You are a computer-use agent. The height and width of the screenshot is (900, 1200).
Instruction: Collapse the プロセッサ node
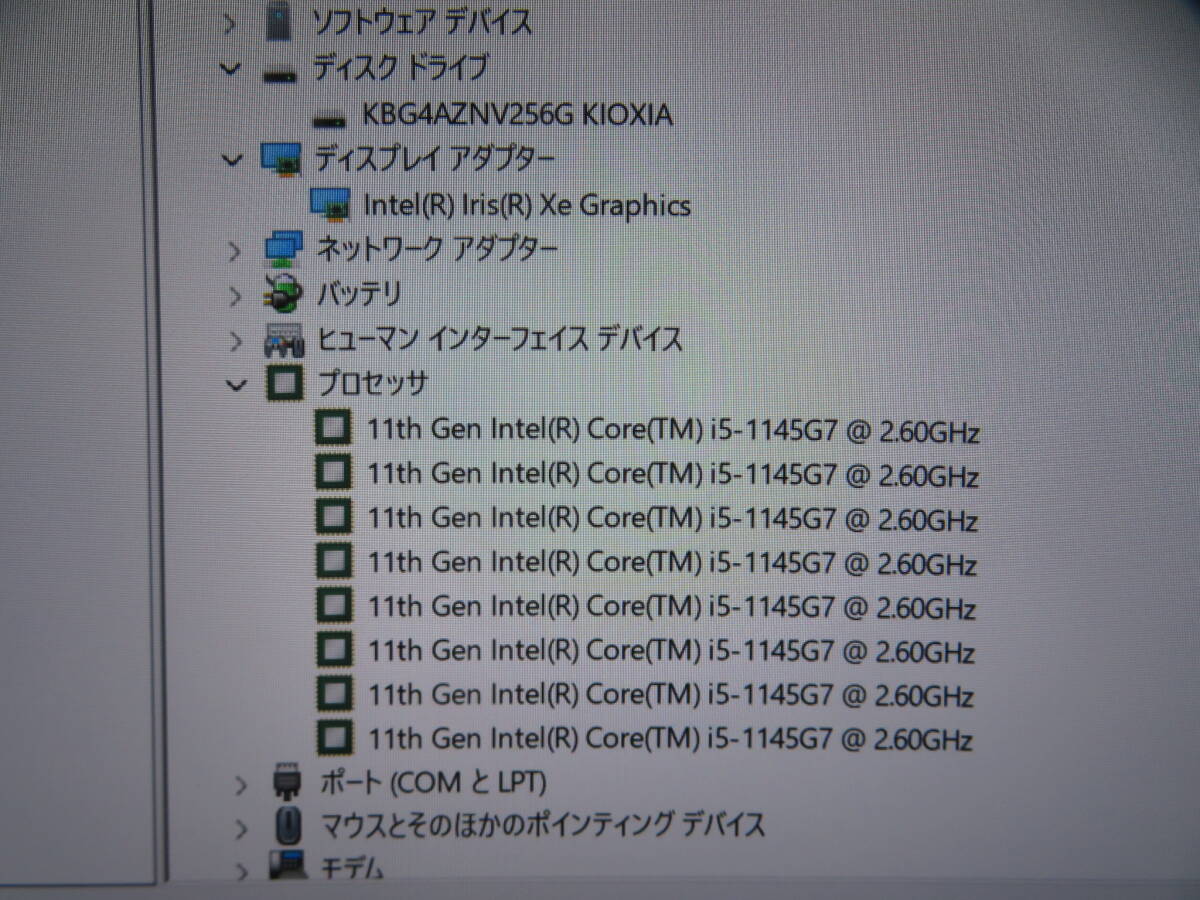coord(236,384)
